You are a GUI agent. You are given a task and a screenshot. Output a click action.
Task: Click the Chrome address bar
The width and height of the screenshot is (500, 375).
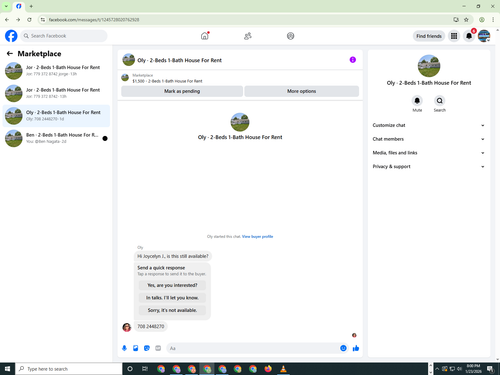(248, 20)
